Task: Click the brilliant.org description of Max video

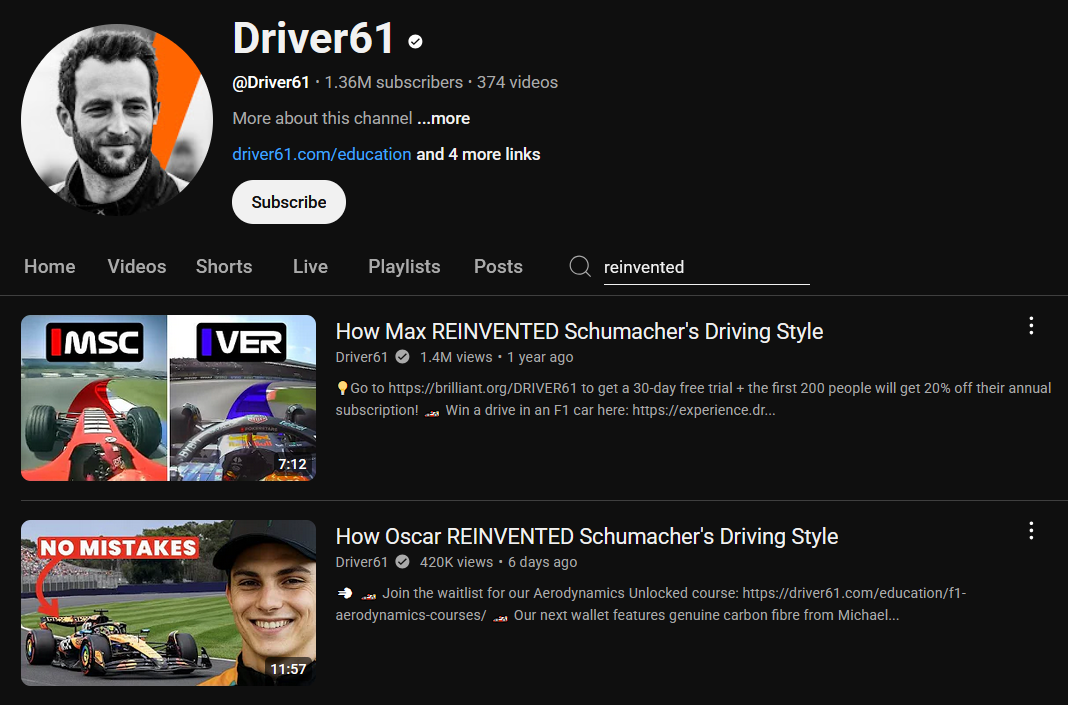Action: [x=693, y=399]
